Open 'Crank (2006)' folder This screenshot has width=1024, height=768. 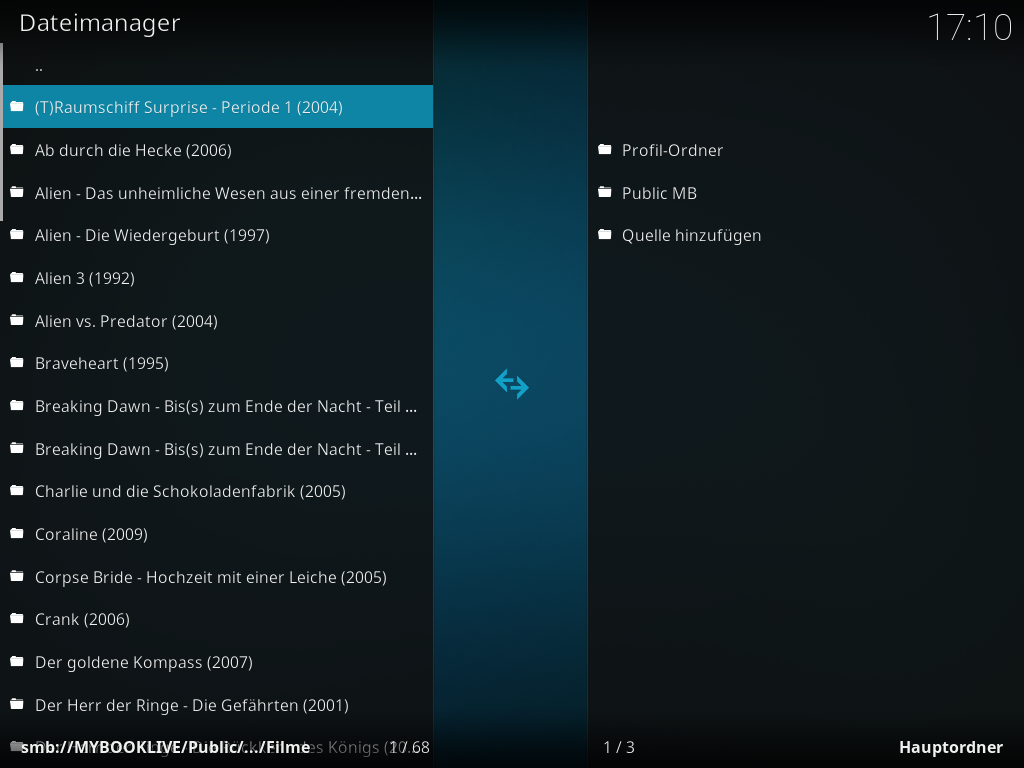click(x=217, y=619)
